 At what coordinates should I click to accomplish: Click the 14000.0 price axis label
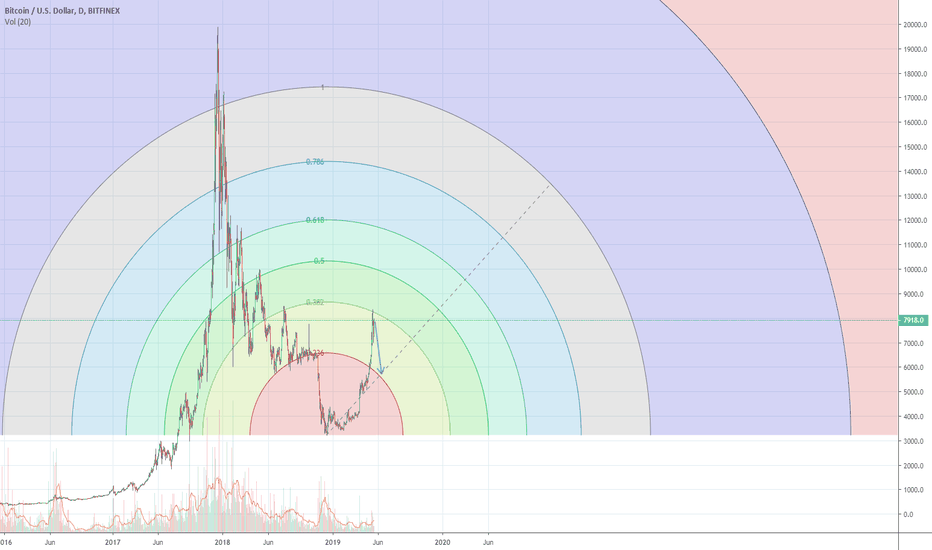[915, 172]
